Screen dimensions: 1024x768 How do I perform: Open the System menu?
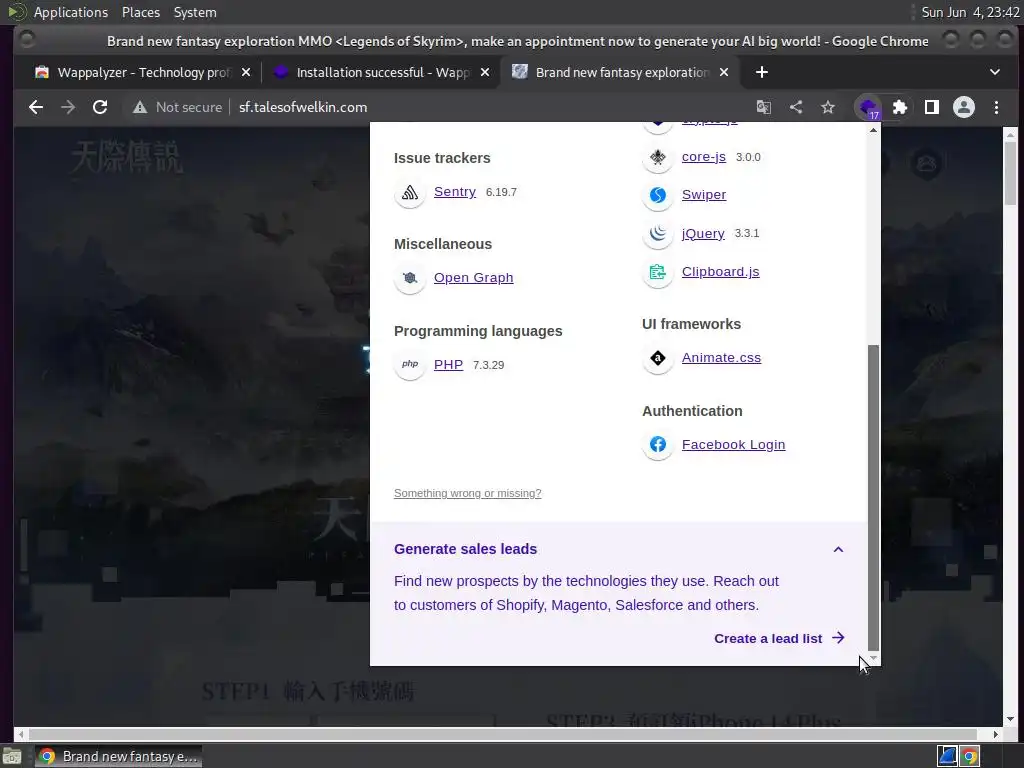[195, 12]
